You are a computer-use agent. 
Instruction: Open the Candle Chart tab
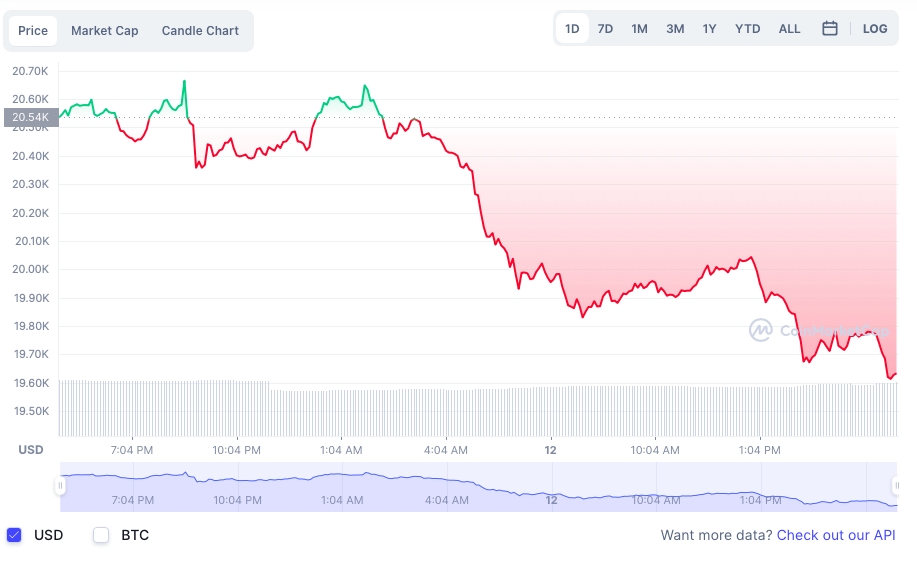tap(200, 30)
